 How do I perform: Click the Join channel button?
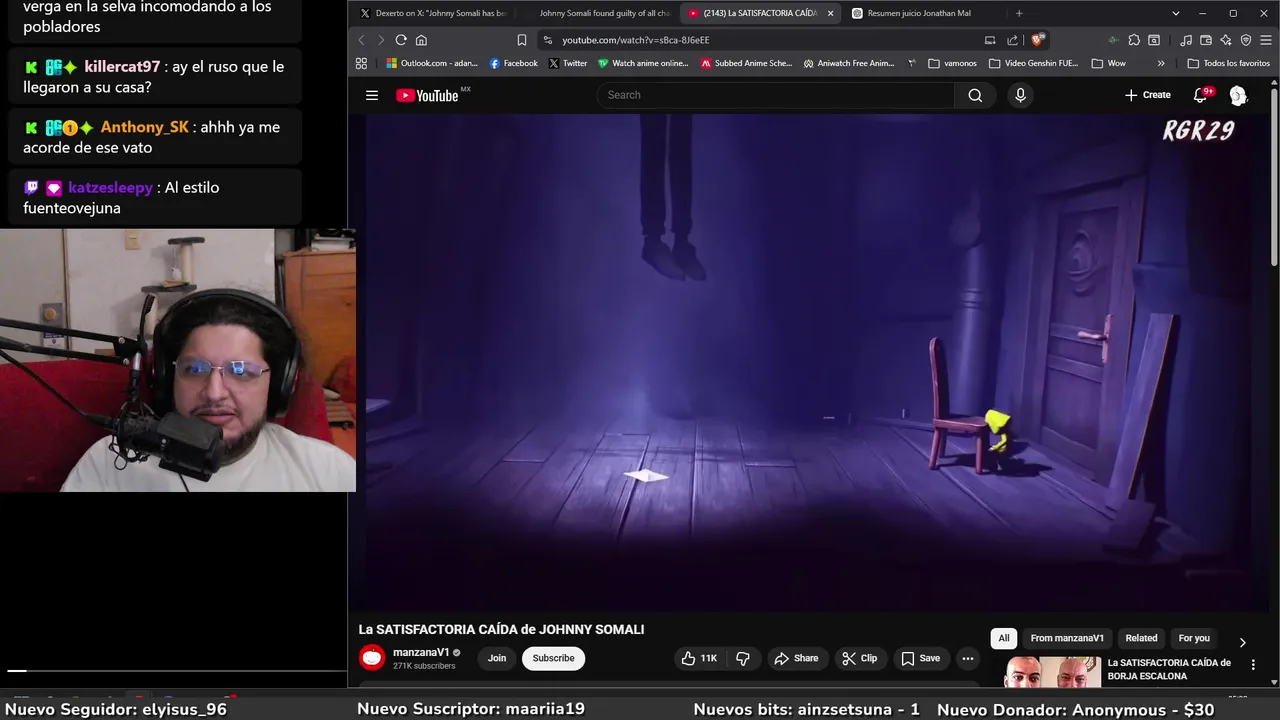coord(497,658)
